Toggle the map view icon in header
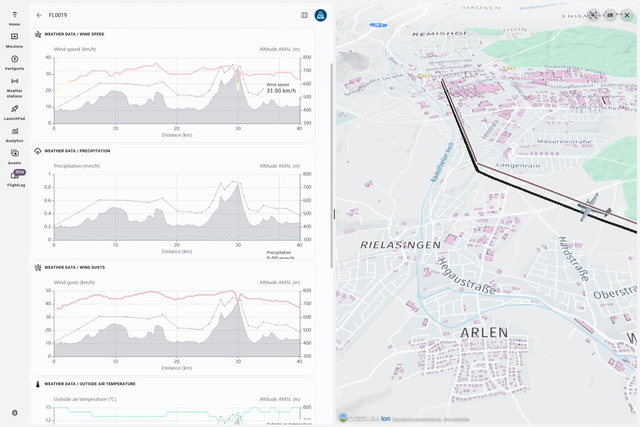Screen dimensions: 640x427 click(x=304, y=15)
